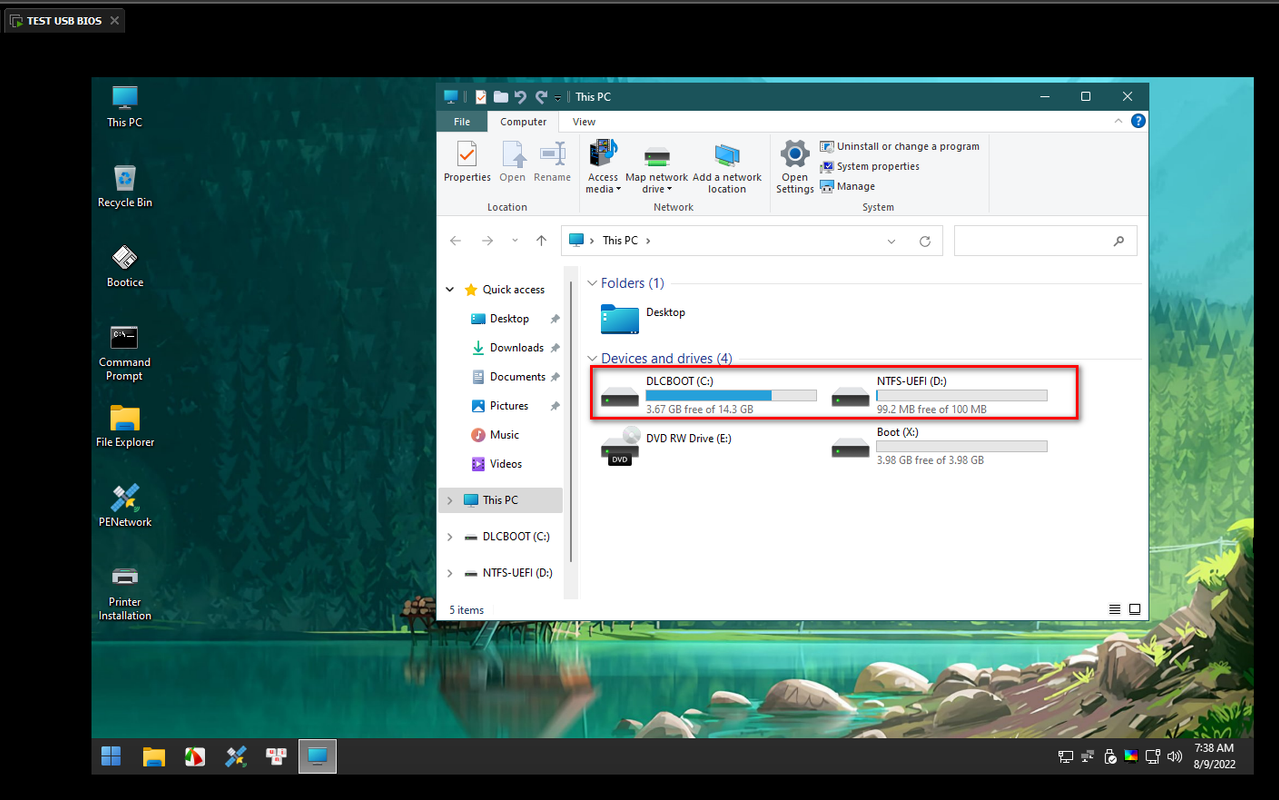Open the Recent locations dropdown arrow
1279x800 pixels.
coord(515,241)
